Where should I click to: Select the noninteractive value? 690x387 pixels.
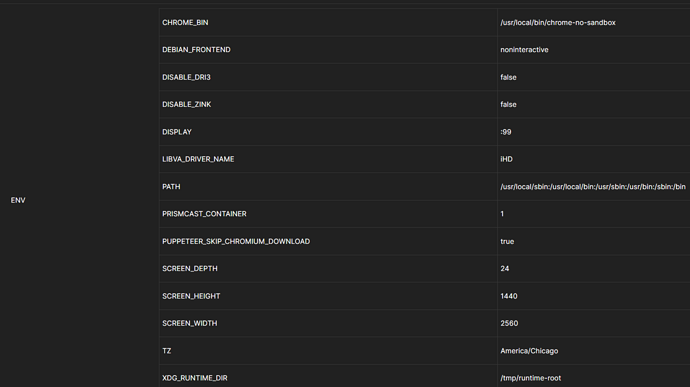point(524,50)
